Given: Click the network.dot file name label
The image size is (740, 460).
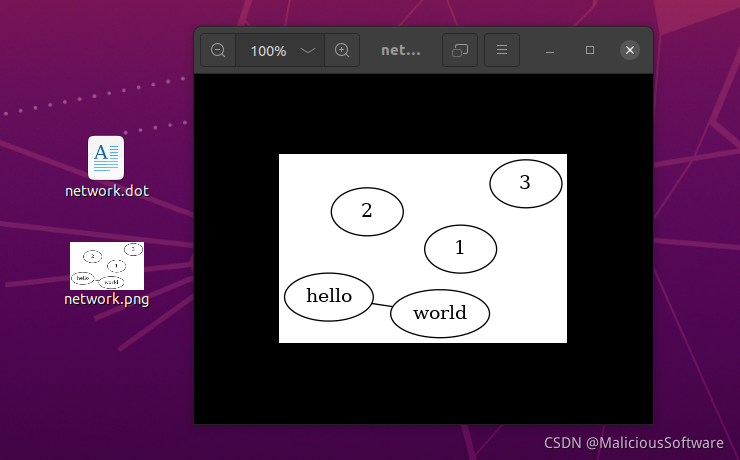Looking at the screenshot, I should tap(107, 191).
